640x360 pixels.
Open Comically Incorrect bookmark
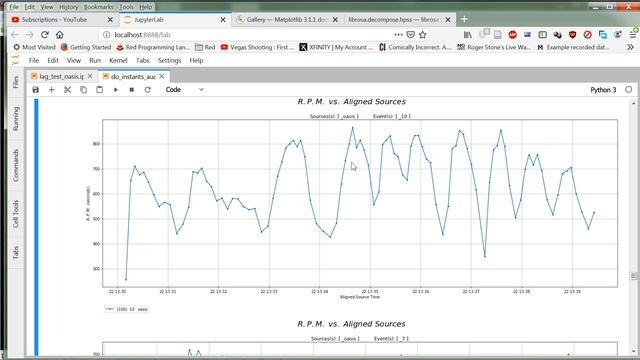(x=415, y=47)
